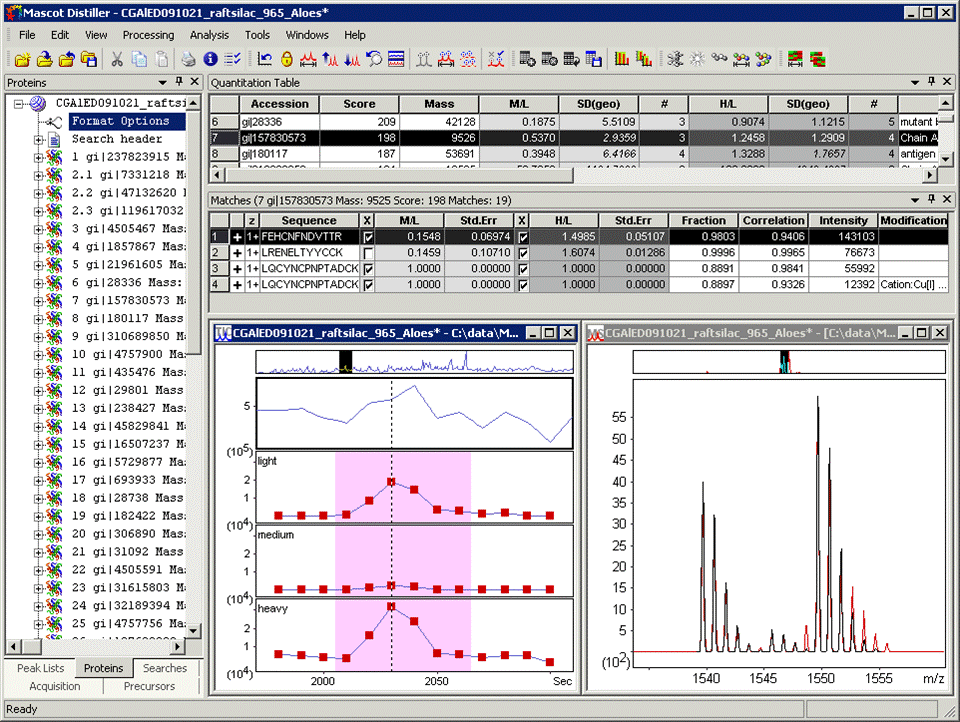Screen dimensions: 960x722
Task: Expand protein tree node 1 gi|237823915
Action: point(39,157)
